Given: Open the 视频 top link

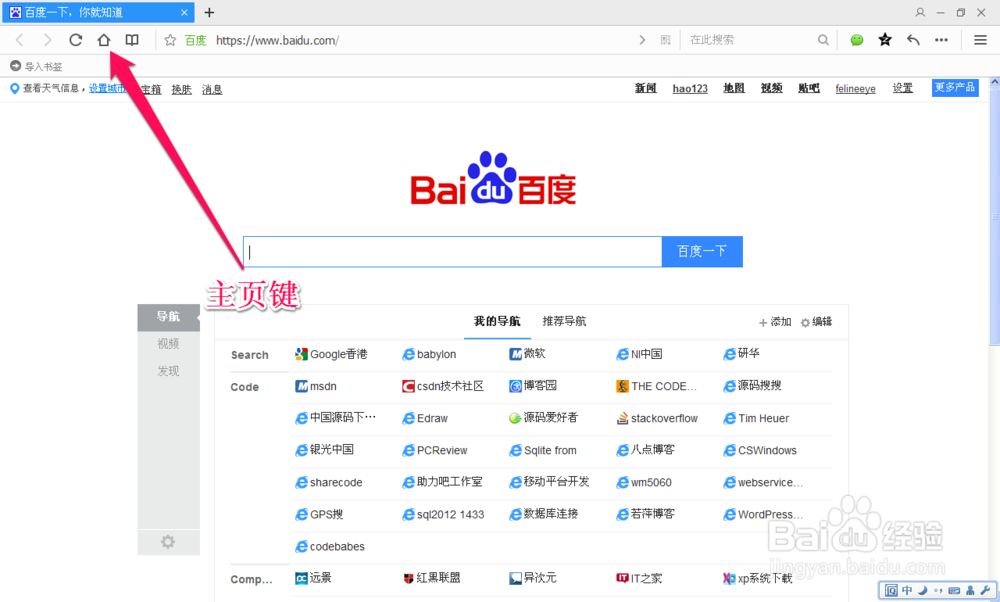Looking at the screenshot, I should point(772,89).
